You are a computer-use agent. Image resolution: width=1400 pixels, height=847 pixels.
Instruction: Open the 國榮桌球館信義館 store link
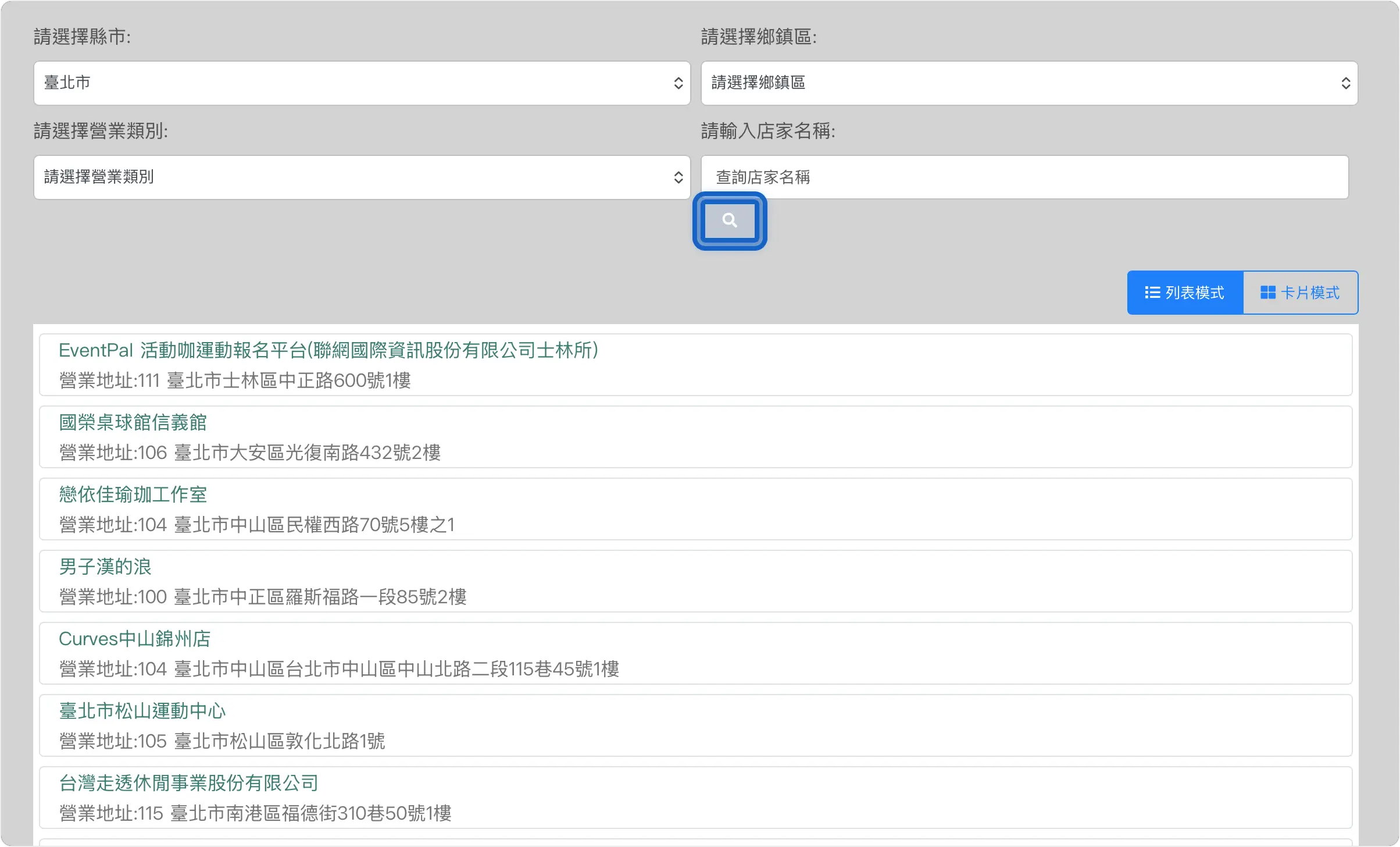pos(133,422)
